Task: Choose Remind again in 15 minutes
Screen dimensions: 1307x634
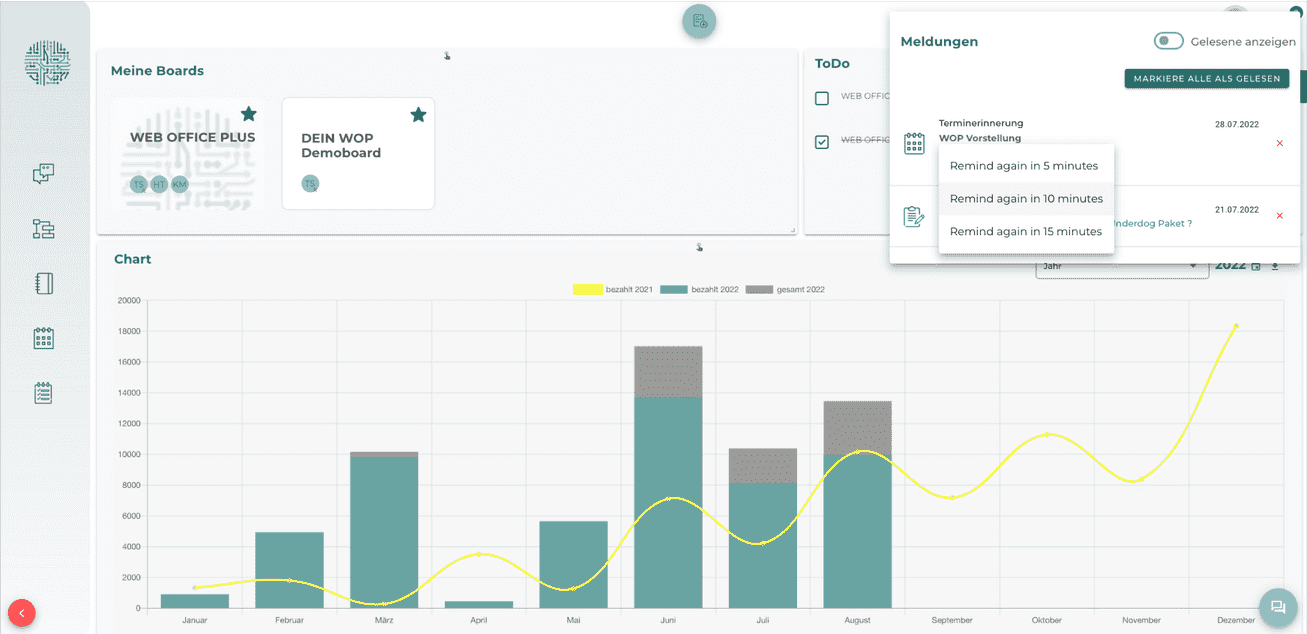Action: [1026, 232]
